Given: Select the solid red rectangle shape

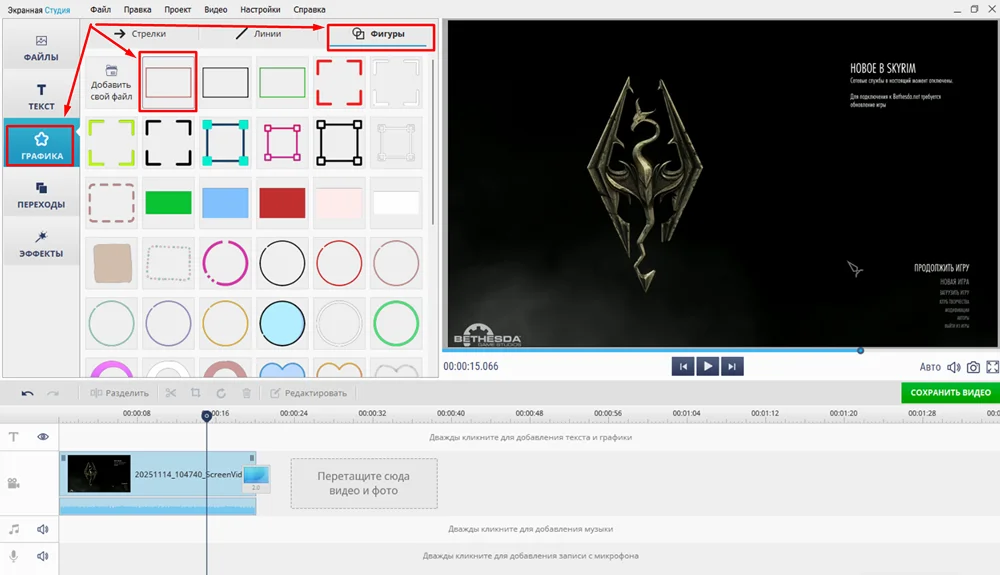Looking at the screenshot, I should coord(282,203).
